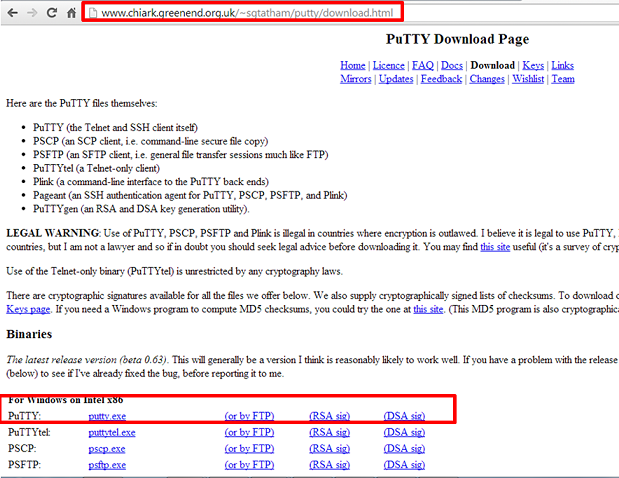Viewport: 619px width, 478px height.
Task: Click the browser back arrow
Action: [11, 13]
